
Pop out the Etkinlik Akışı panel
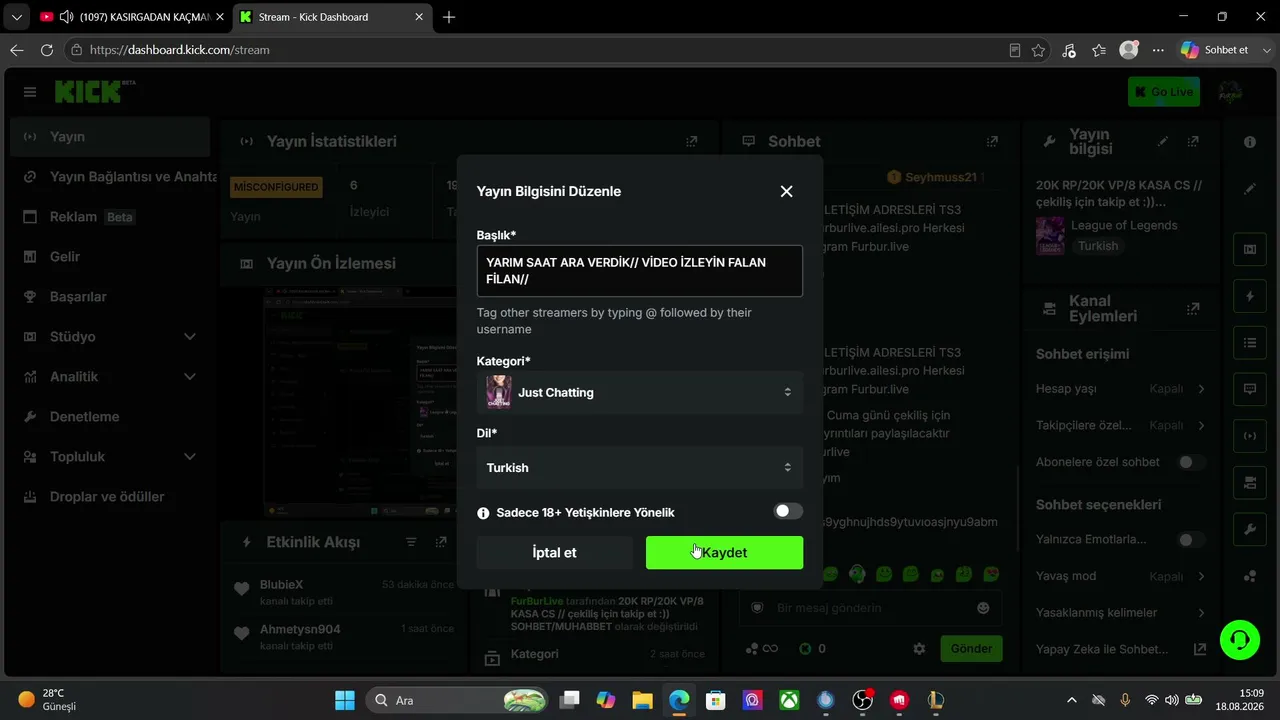(441, 542)
